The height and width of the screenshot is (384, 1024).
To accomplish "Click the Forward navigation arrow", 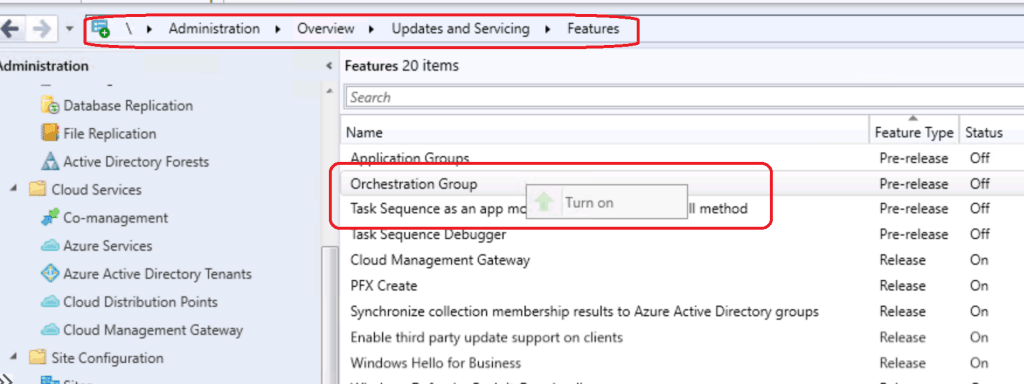I will [41, 29].
